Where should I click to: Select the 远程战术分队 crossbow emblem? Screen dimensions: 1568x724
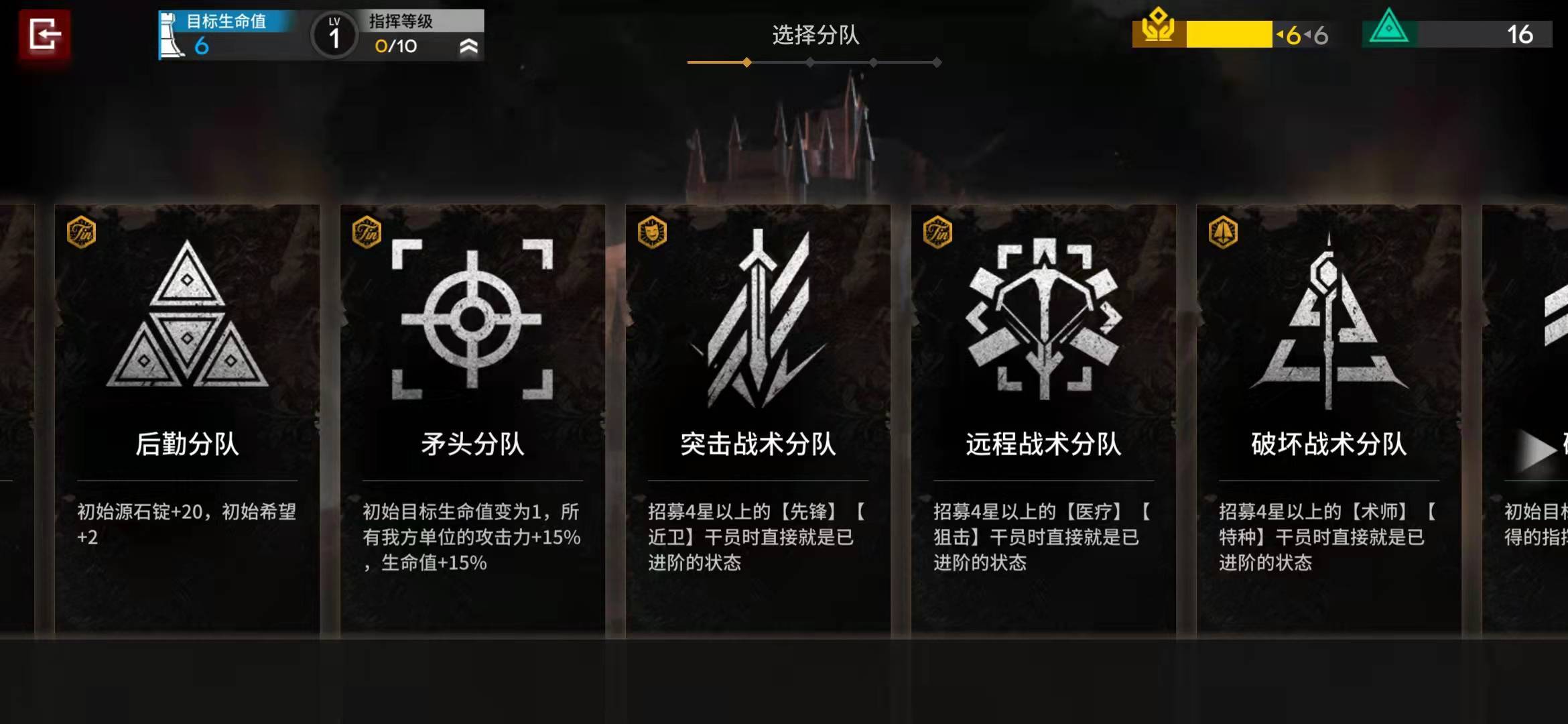1043,318
